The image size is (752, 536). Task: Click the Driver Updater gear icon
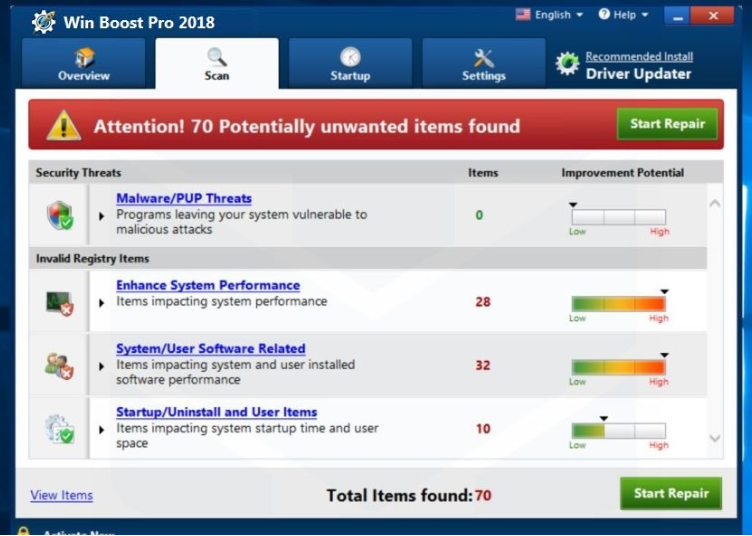click(567, 64)
